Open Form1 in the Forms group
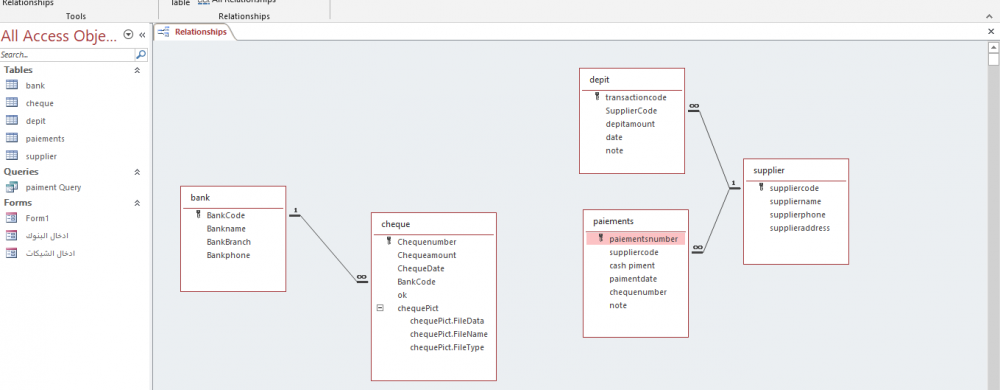Screen dimensions: 1000x390 [37, 218]
